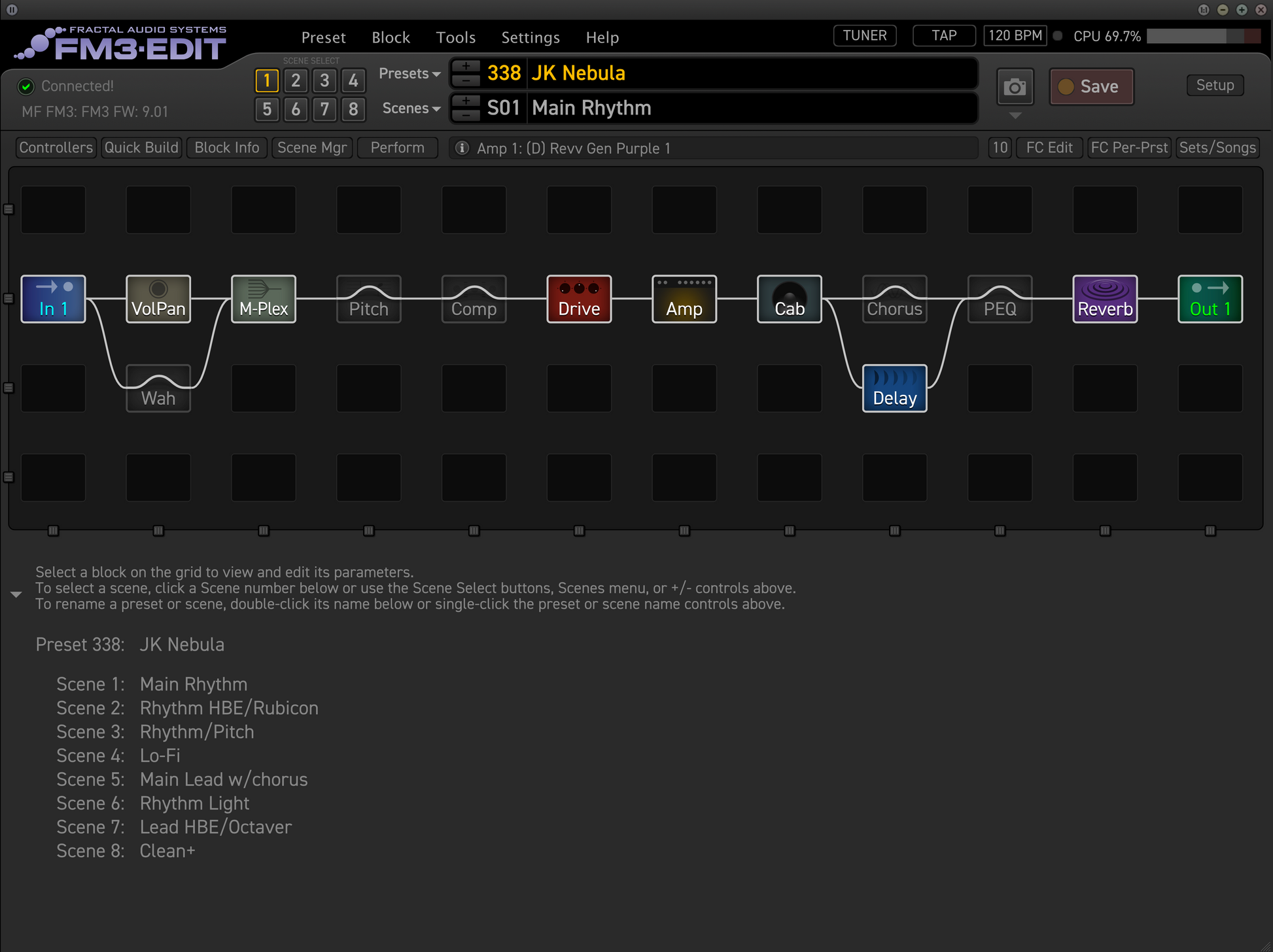Click the info icon beside Amp 1
The height and width of the screenshot is (952, 1273).
(x=462, y=148)
